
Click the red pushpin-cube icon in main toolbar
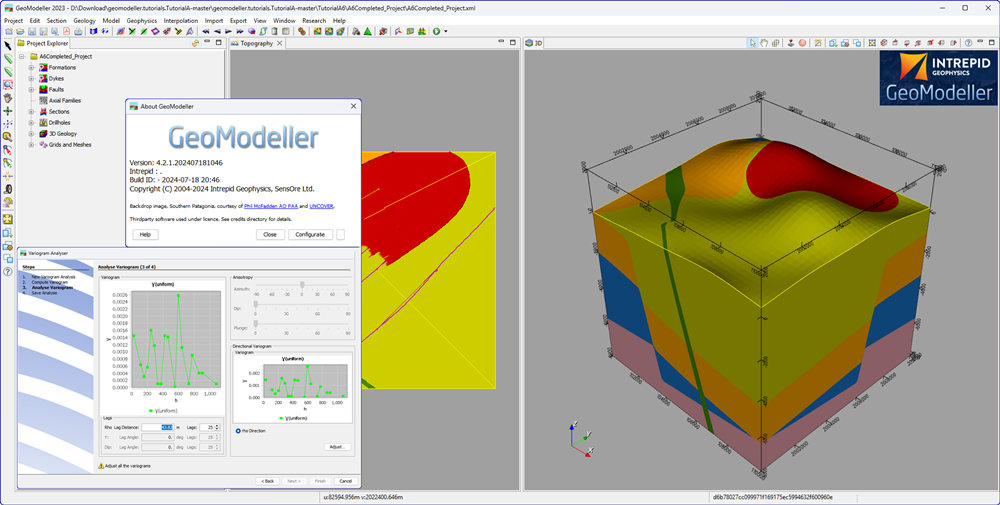pos(383,31)
